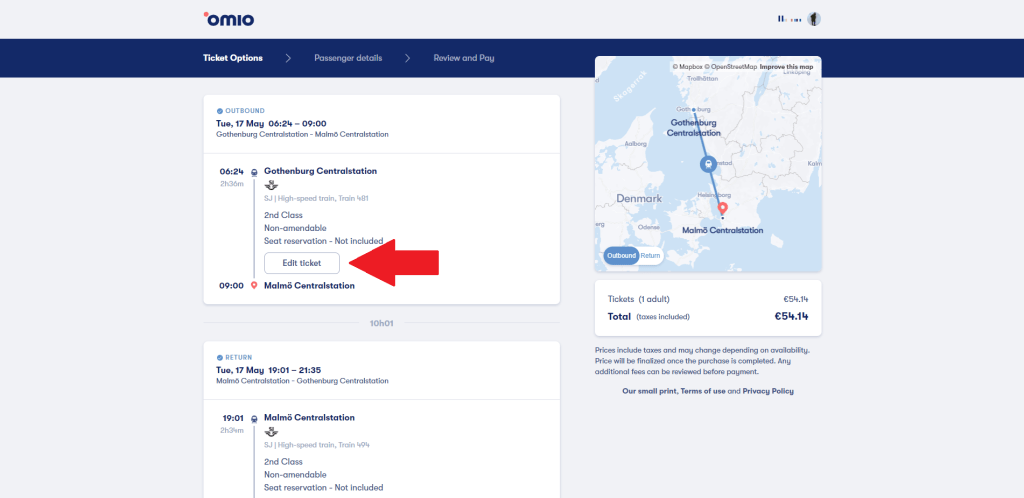Open the user profile avatar
Image resolution: width=1024 pixels, height=498 pixels.
tap(814, 19)
